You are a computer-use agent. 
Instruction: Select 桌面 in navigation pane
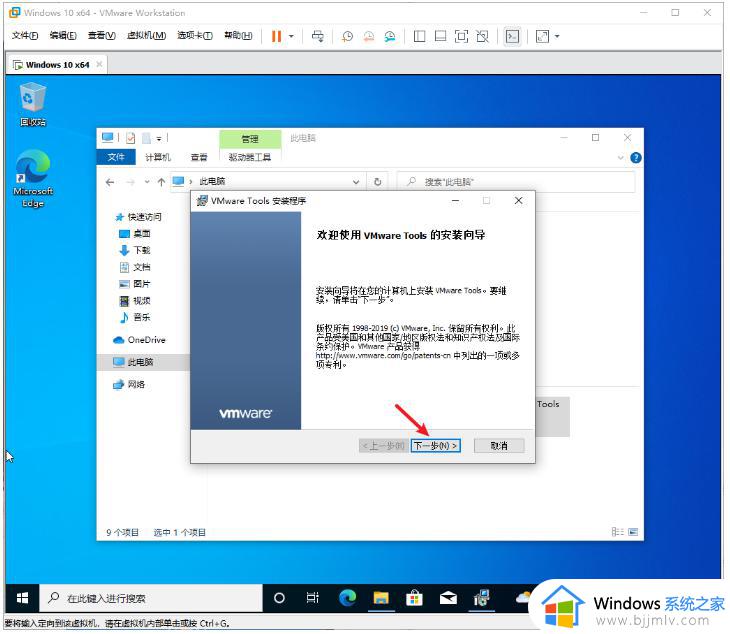135,233
